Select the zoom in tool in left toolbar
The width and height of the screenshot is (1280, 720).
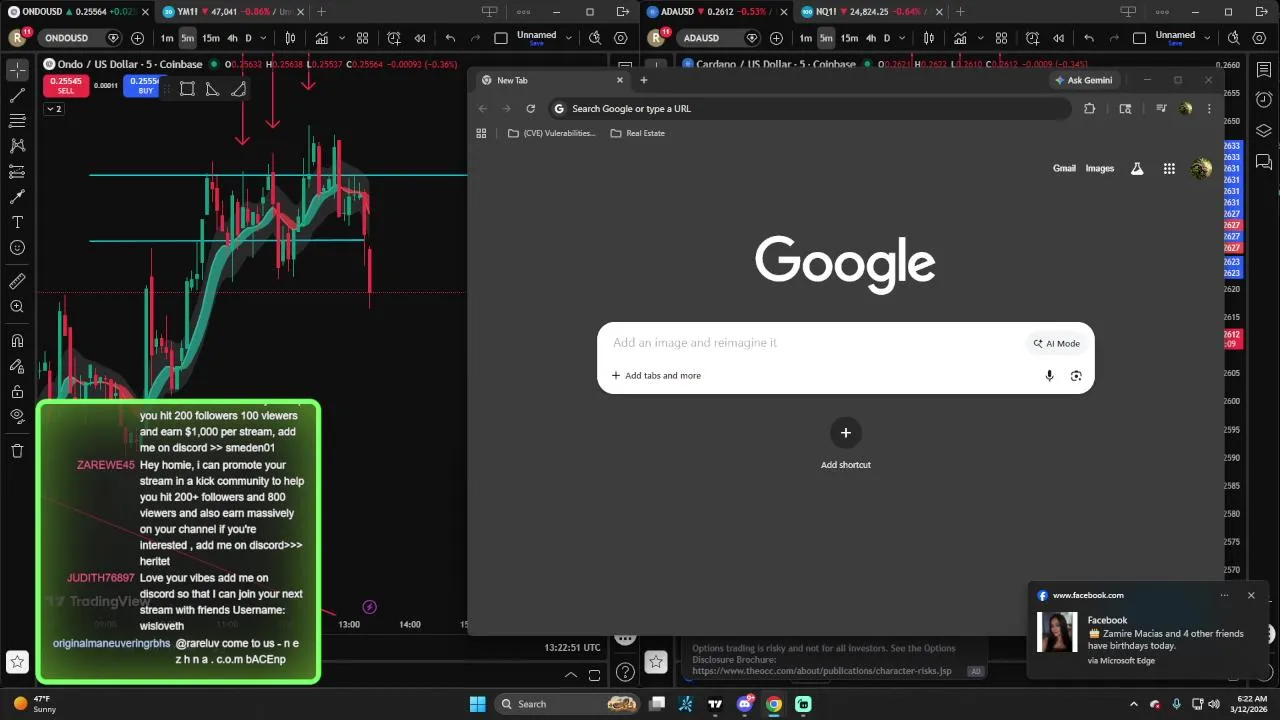17,307
